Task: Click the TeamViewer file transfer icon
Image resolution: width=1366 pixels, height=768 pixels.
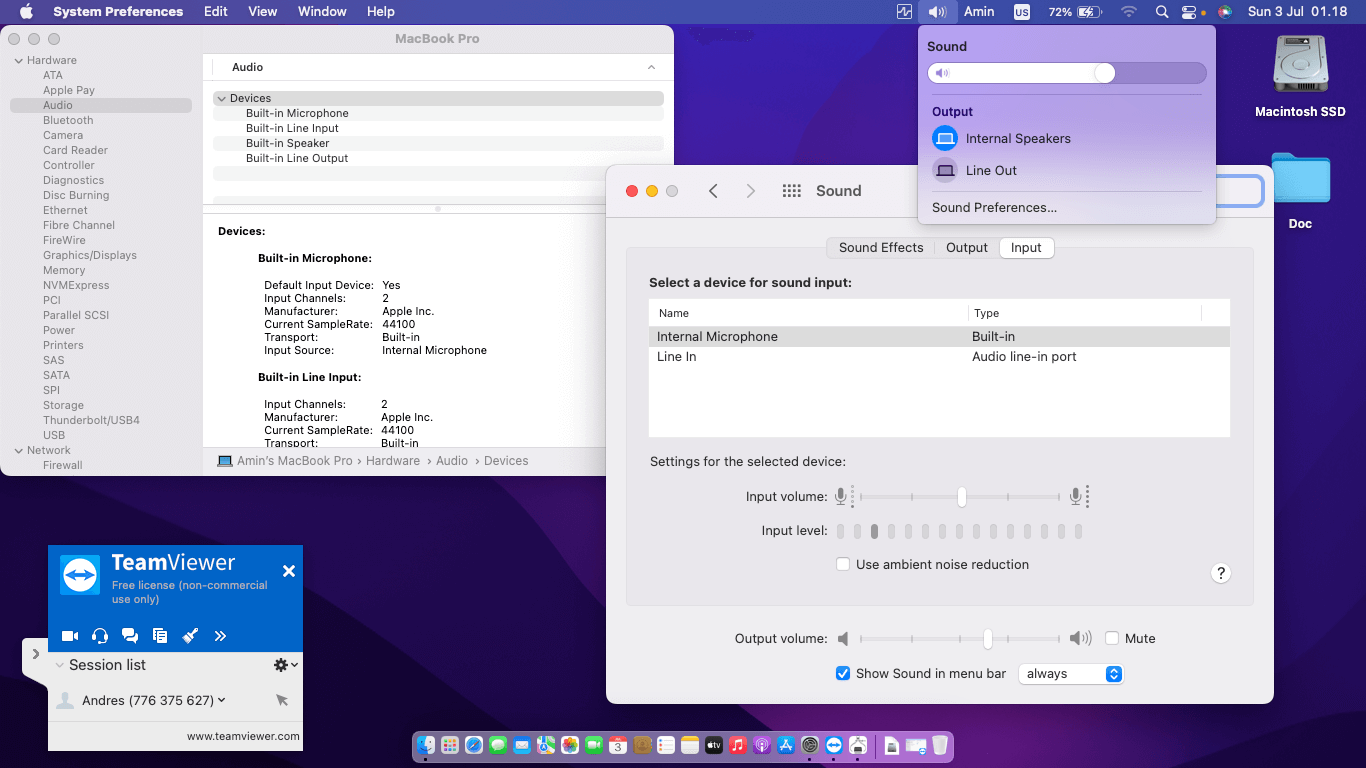Action: tap(160, 635)
